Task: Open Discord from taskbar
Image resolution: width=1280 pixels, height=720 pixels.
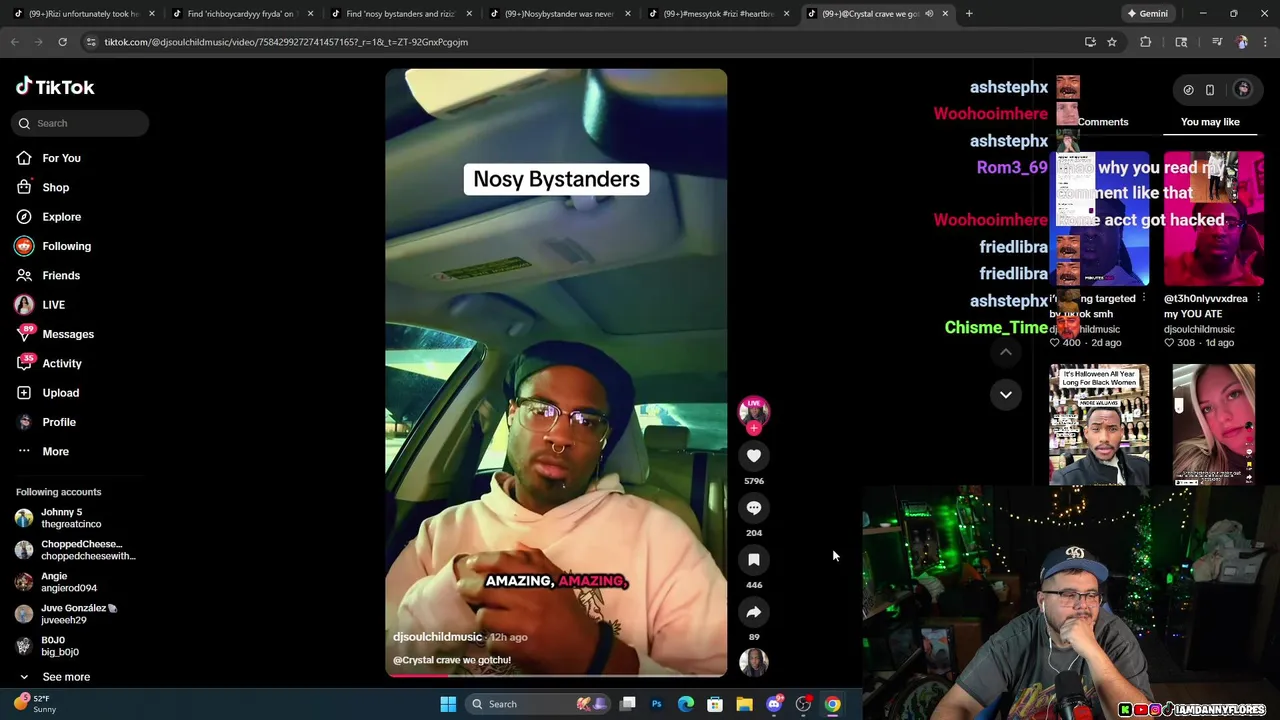Action: pyautogui.click(x=774, y=704)
